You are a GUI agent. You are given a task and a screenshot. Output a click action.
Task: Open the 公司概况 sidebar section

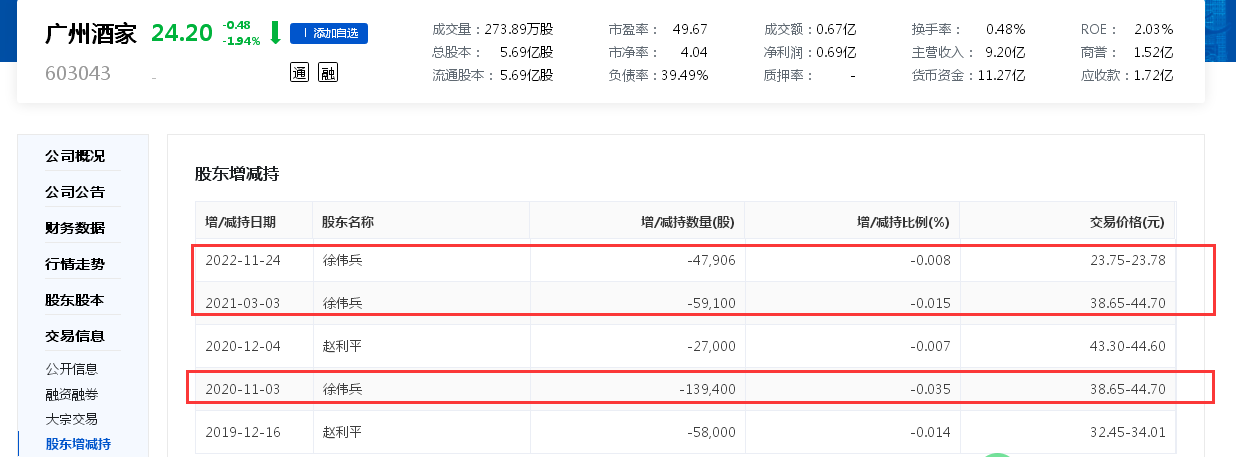coord(75,156)
